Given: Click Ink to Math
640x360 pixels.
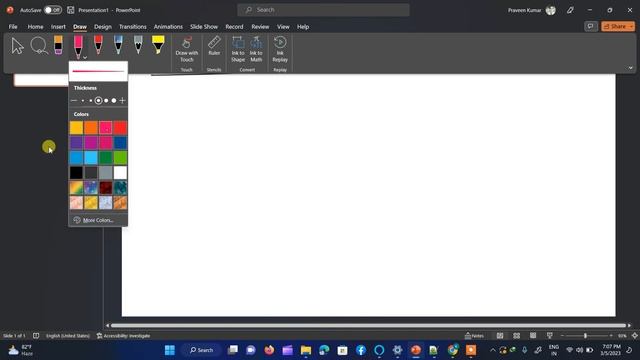Looking at the screenshot, I should tap(256, 49).
